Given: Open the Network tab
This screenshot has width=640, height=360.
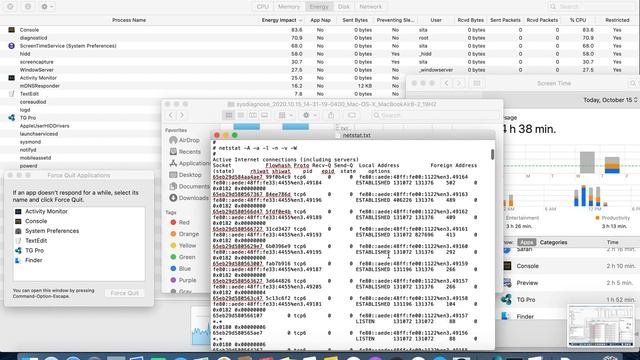Looking at the screenshot, I should pyautogui.click(x=370, y=7).
